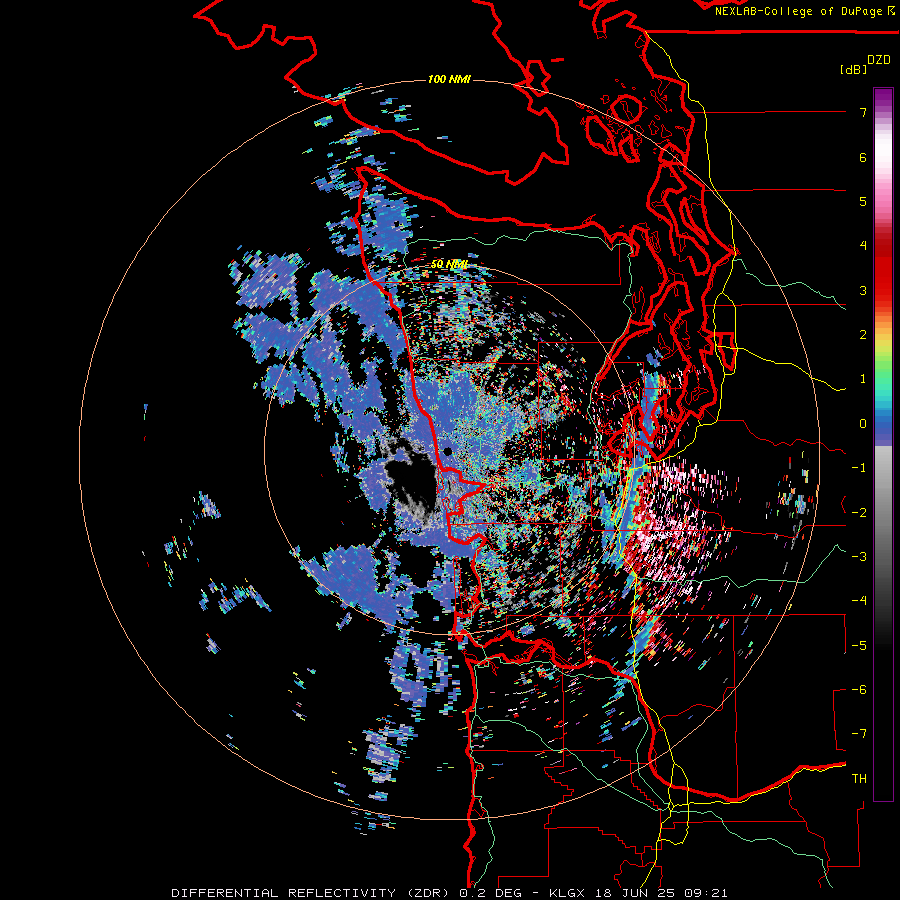Click the TH threshold label on the scale
Viewport: 900px width, 900px height.
coord(859,778)
